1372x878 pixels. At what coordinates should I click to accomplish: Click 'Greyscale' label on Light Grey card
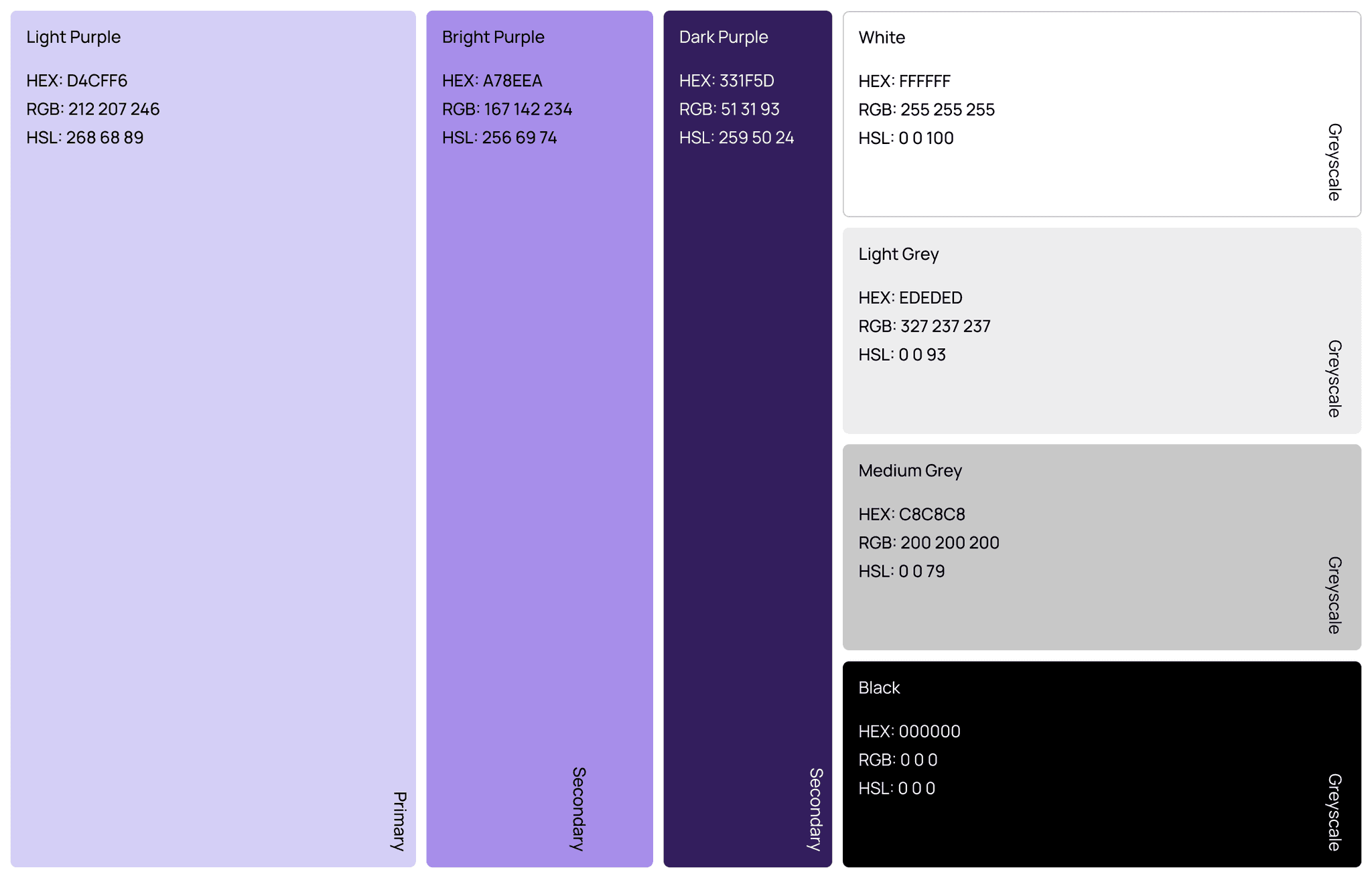1334,378
